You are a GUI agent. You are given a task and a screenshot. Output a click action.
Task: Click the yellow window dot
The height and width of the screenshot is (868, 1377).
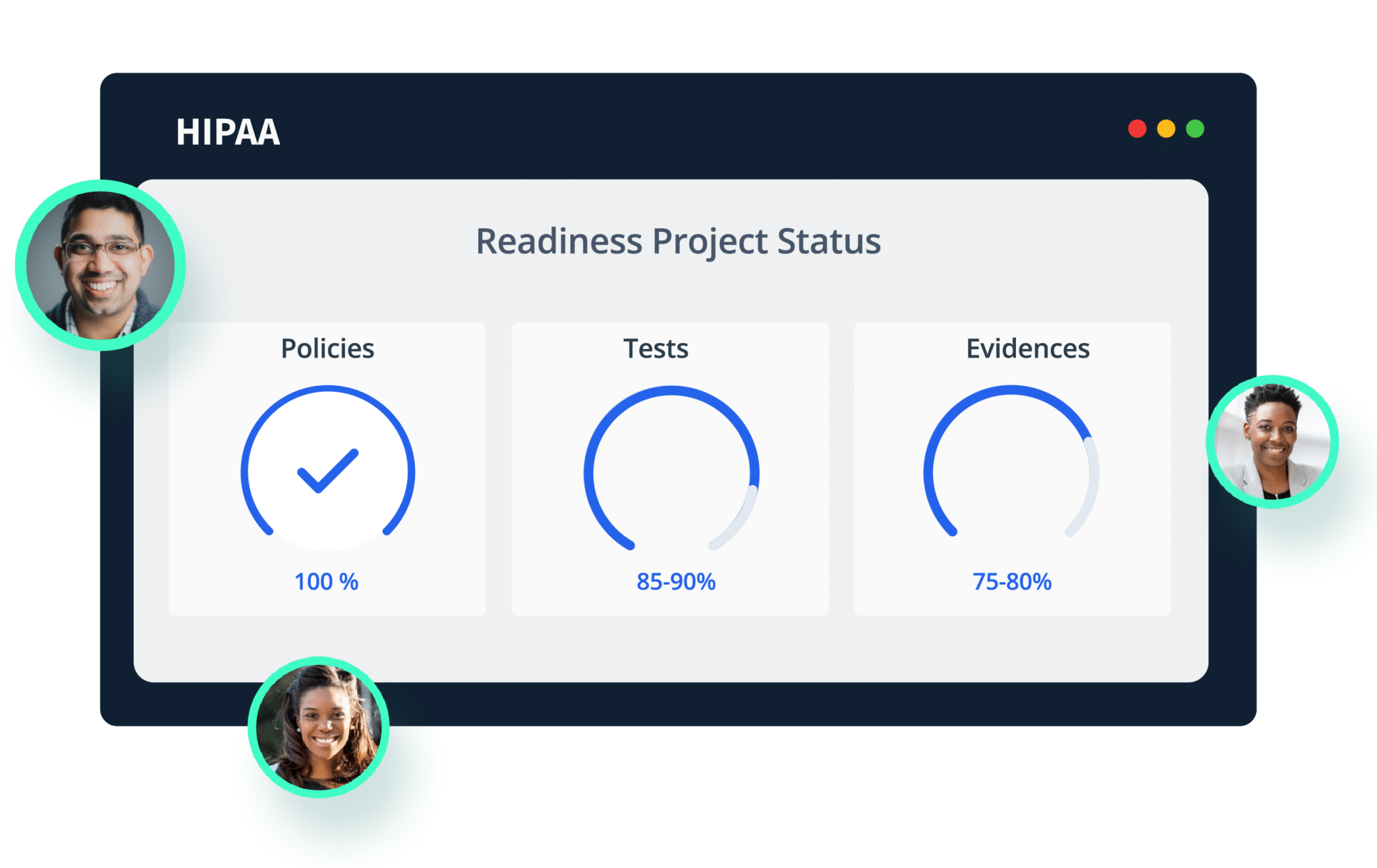pos(1166,128)
